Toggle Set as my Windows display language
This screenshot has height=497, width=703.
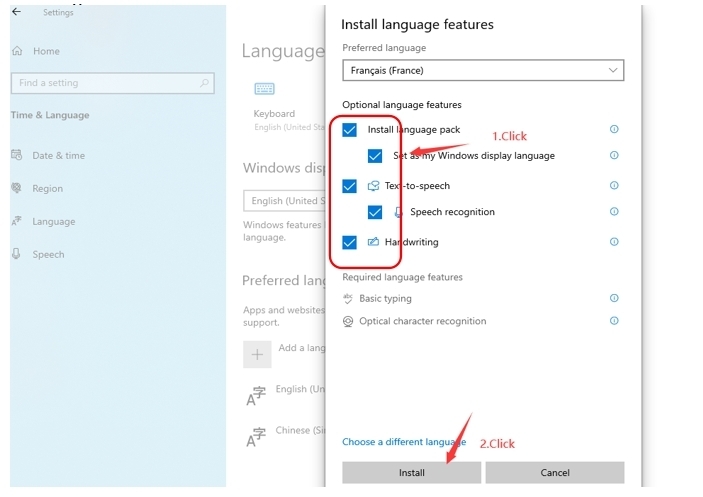point(375,156)
